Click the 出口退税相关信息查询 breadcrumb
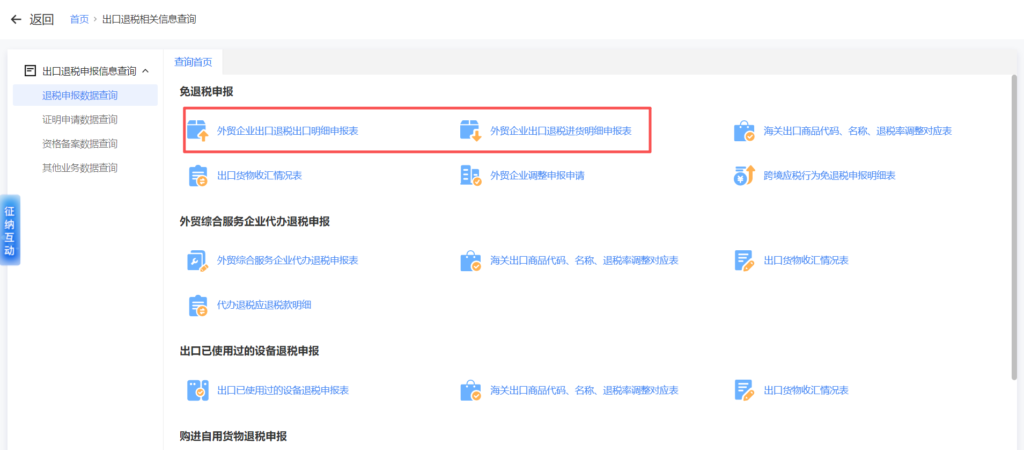 149,19
